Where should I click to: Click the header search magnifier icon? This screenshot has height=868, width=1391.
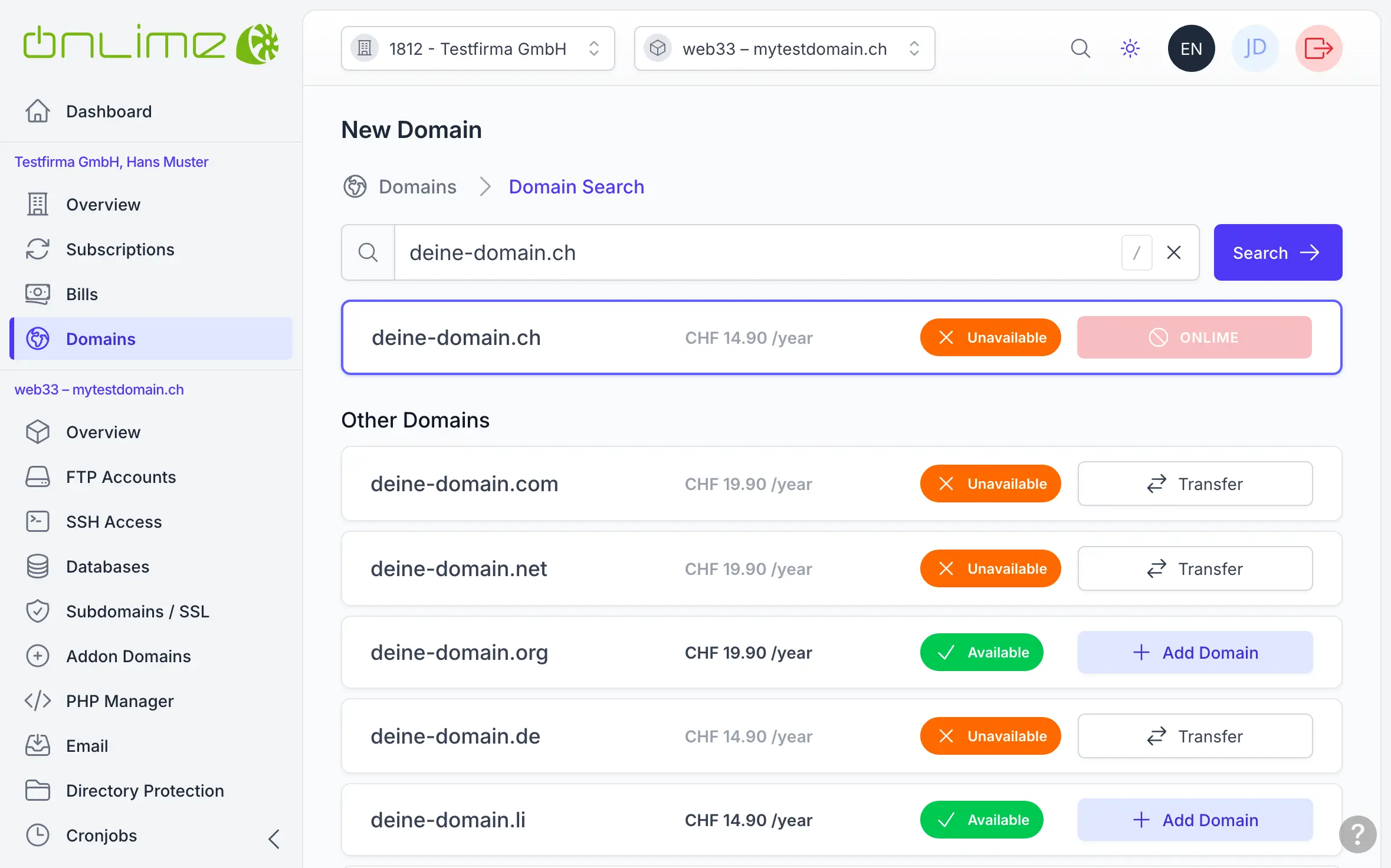pos(1080,48)
